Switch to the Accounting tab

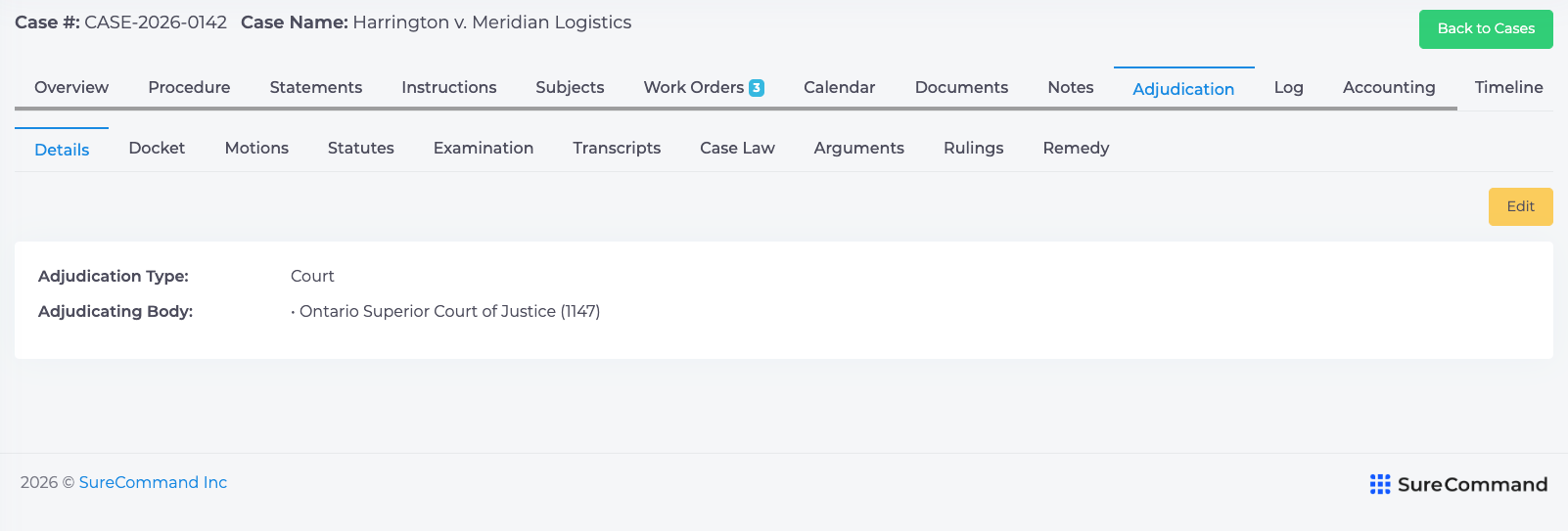(x=1389, y=88)
